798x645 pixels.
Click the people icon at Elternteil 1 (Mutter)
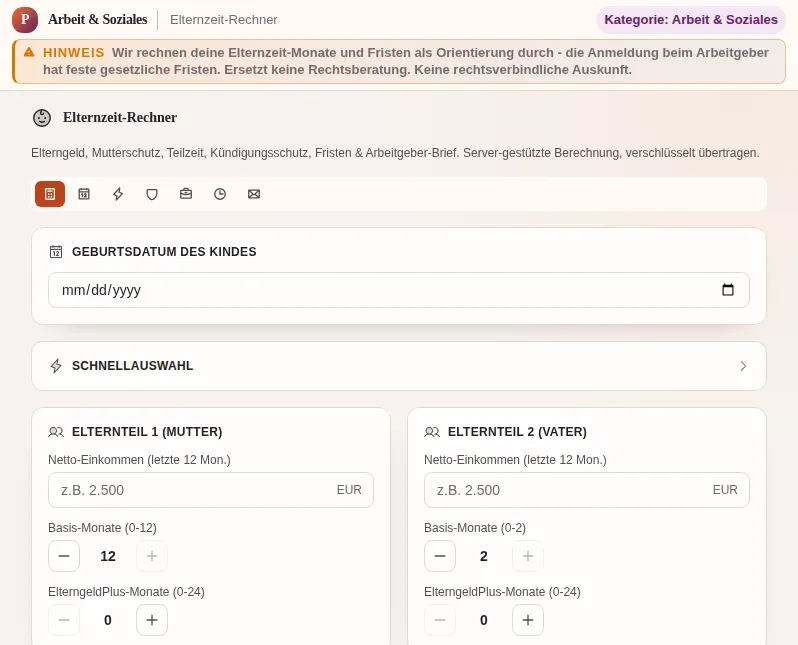[x=56, y=432]
